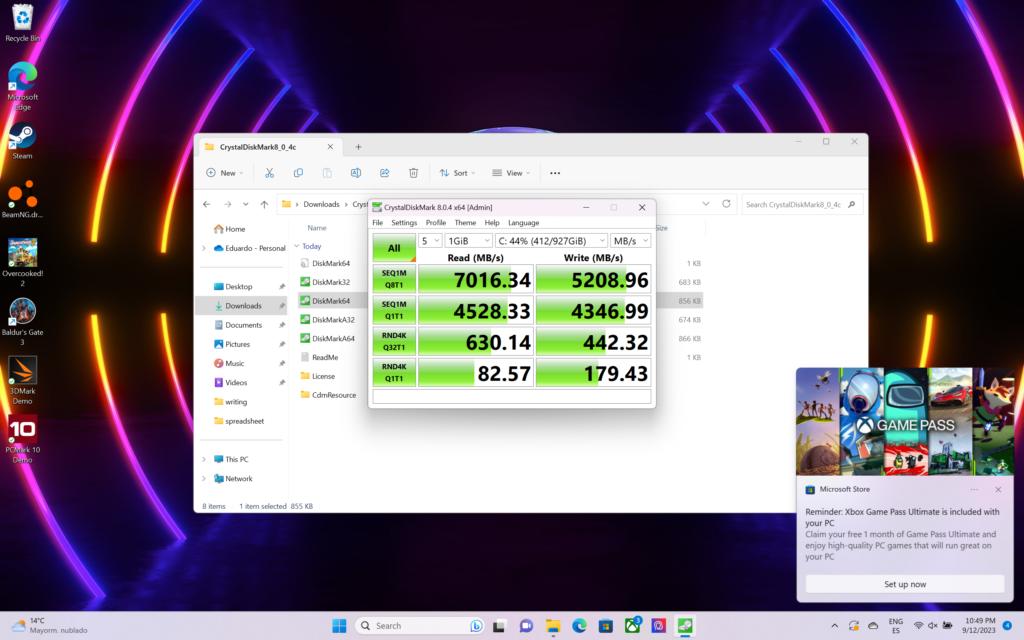Image resolution: width=1024 pixels, height=640 pixels.
Task: Select the DiskMarkA32 file
Action: tap(333, 319)
